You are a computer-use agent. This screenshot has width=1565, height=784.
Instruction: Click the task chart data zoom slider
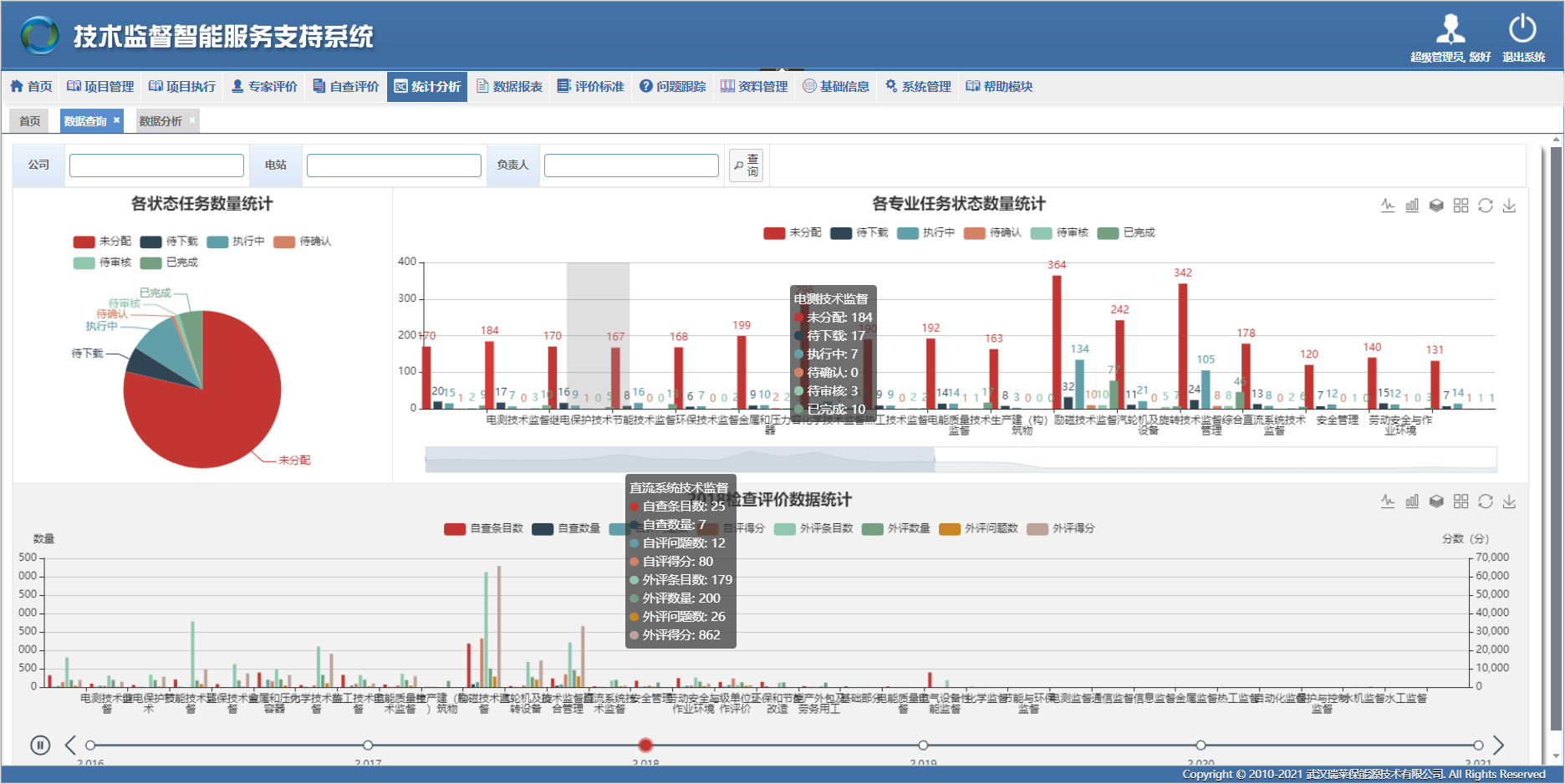[680, 459]
